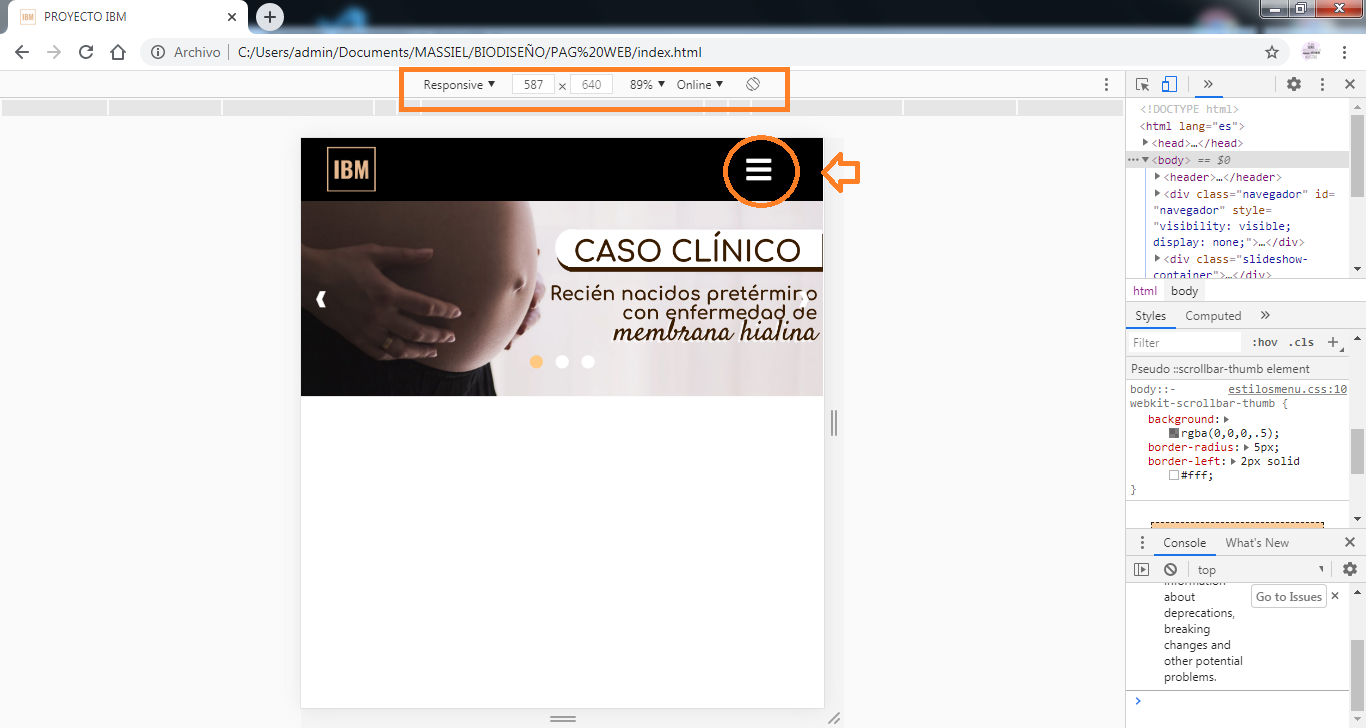The width and height of the screenshot is (1366, 728).
Task: Toggle the DevTools inspect element tool
Action: (1143, 85)
